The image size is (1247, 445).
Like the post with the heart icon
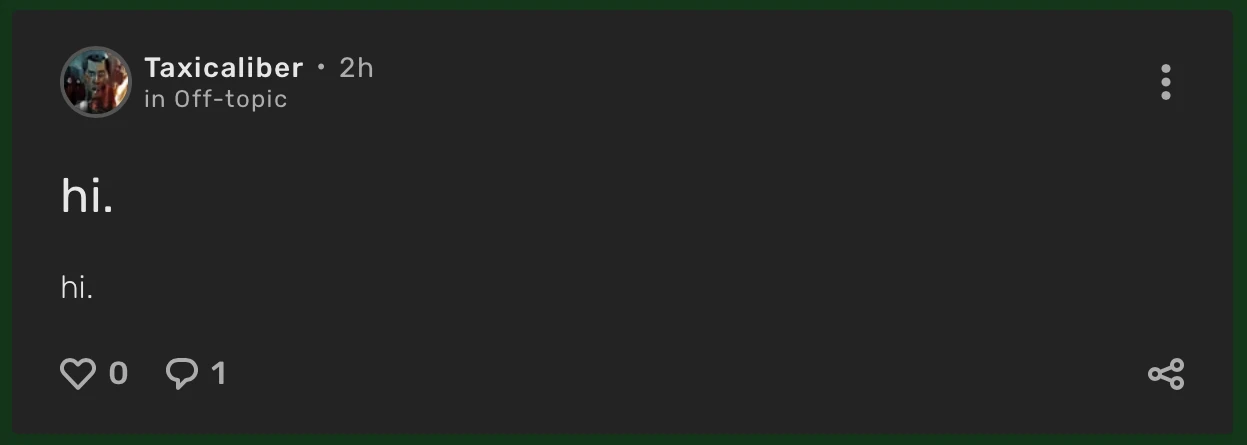[x=78, y=374]
